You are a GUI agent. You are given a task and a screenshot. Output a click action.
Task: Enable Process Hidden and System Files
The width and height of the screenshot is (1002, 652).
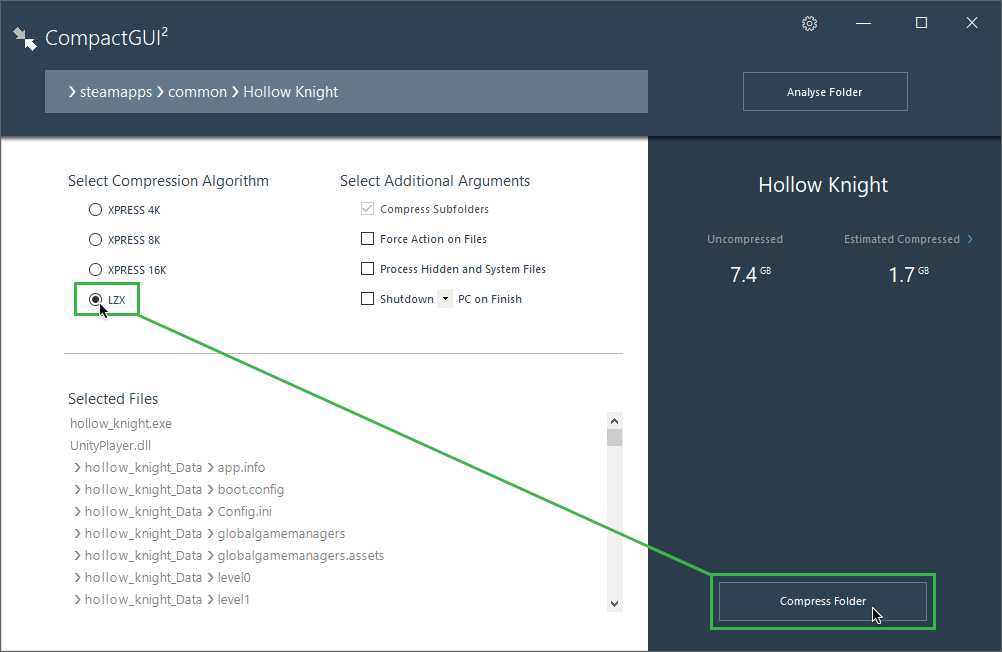pyautogui.click(x=367, y=269)
